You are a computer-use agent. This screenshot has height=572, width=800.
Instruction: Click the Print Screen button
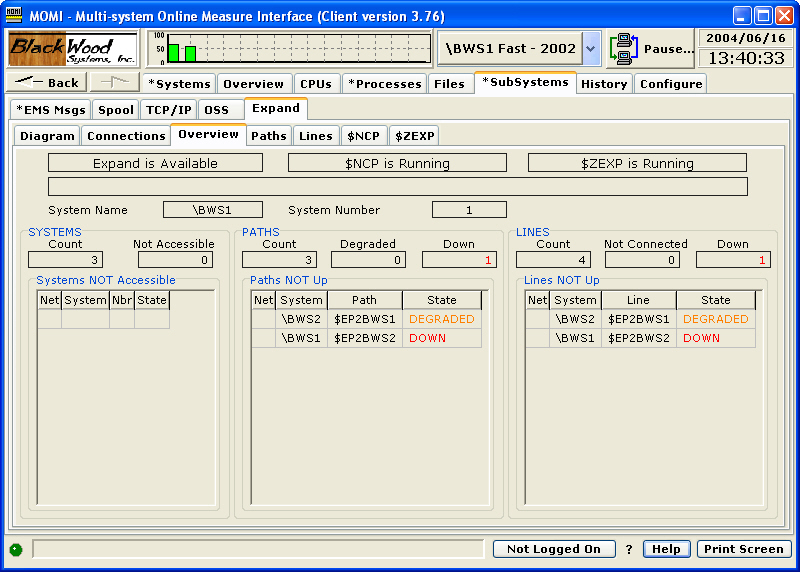pos(744,549)
